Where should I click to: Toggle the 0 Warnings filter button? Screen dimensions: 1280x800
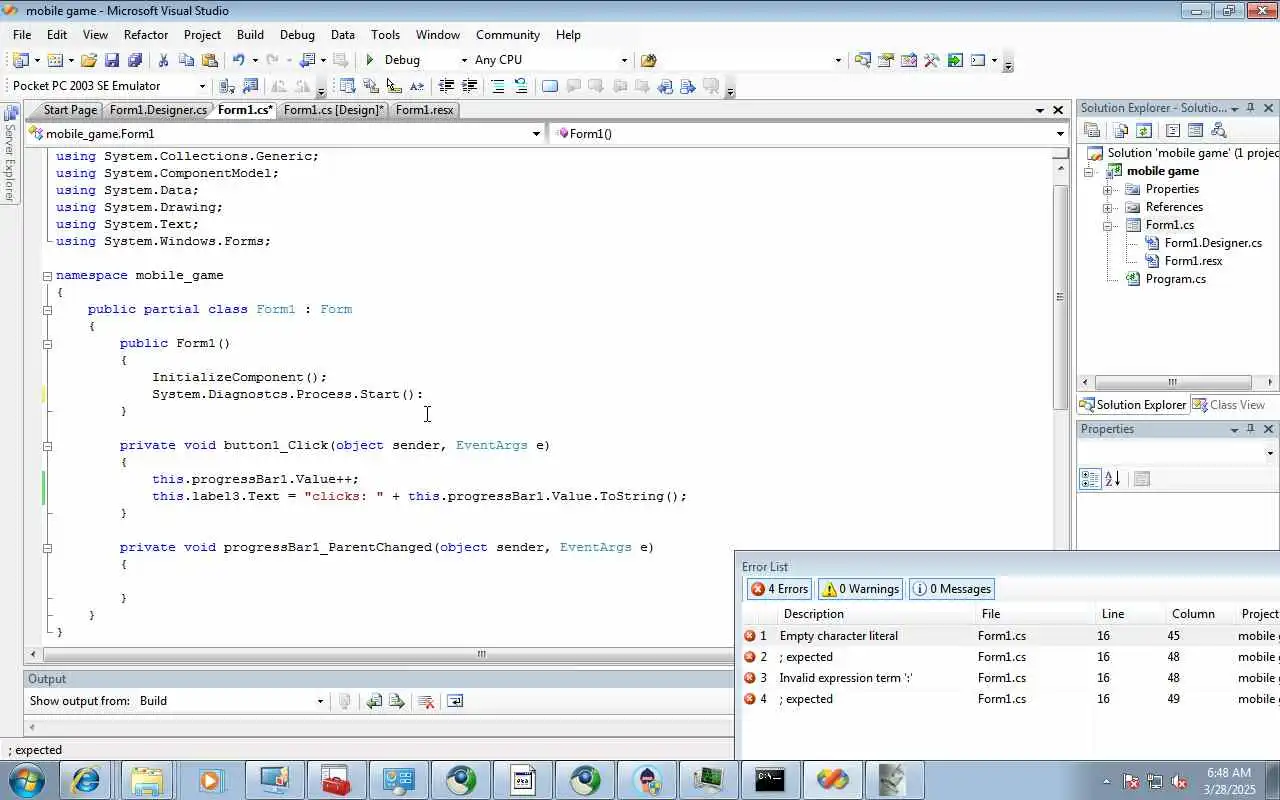[860, 589]
